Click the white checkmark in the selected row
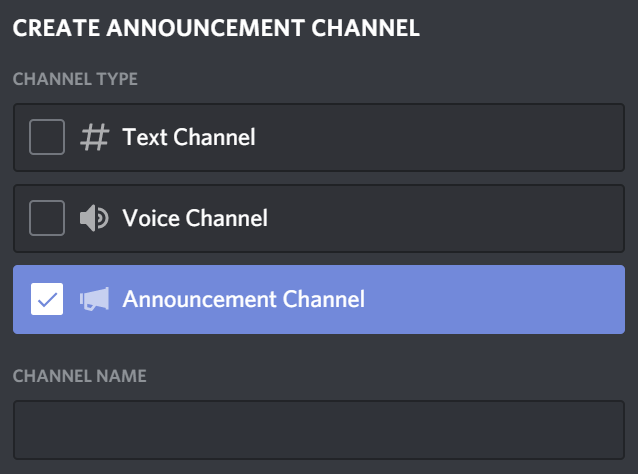The width and height of the screenshot is (638, 474). tap(47, 299)
